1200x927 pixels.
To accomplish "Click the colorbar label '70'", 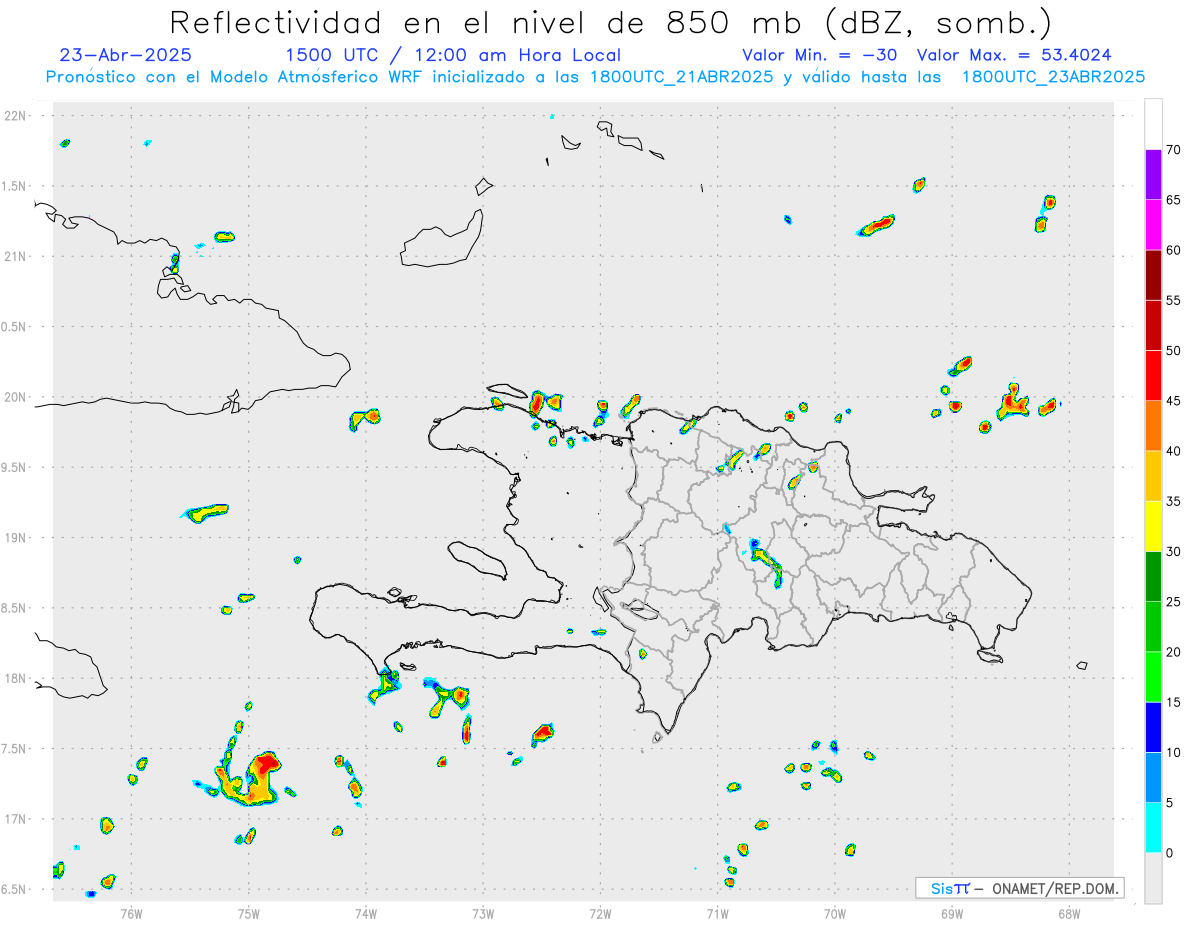I will point(1173,150).
